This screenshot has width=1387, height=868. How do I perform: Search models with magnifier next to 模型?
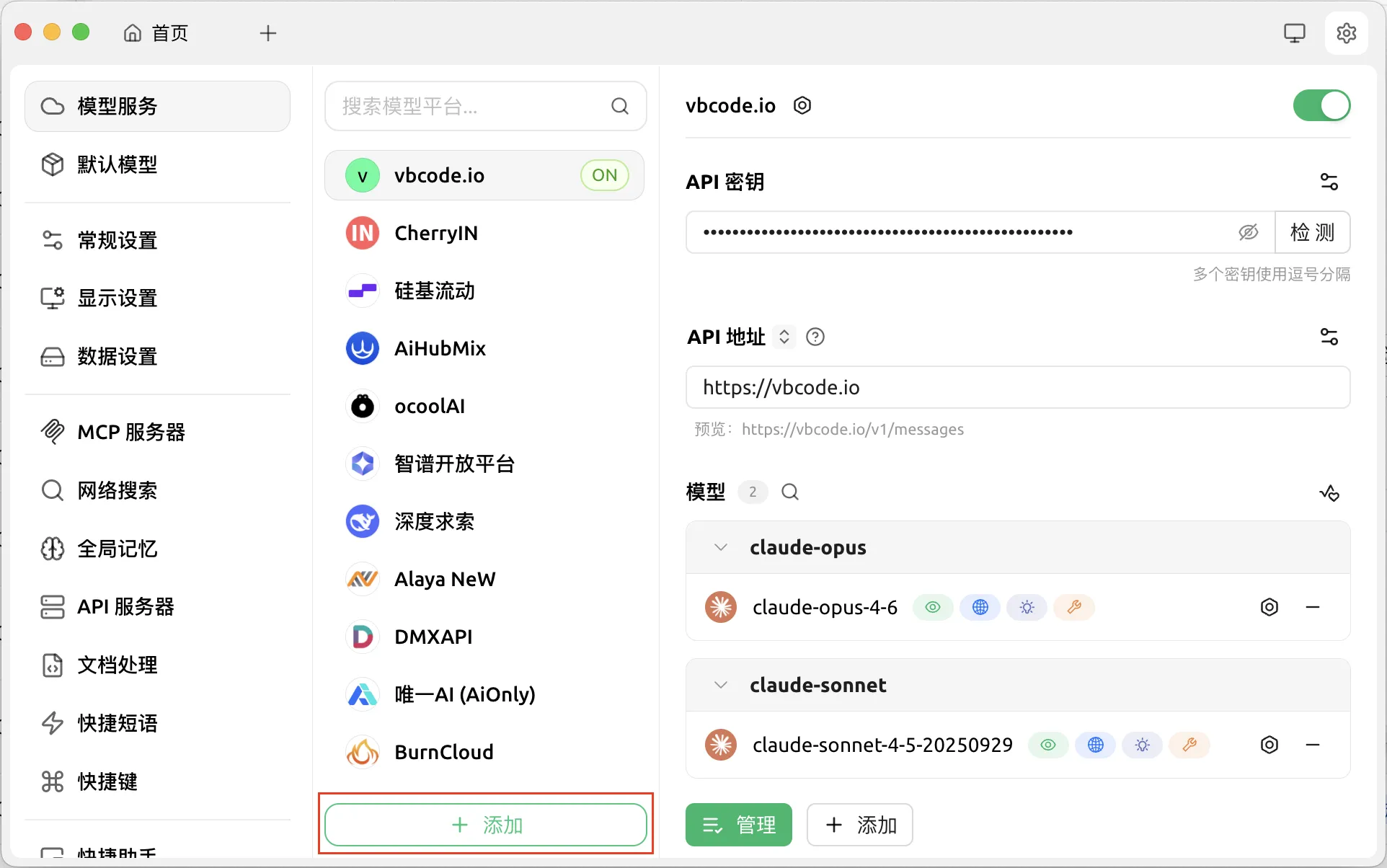[790, 492]
